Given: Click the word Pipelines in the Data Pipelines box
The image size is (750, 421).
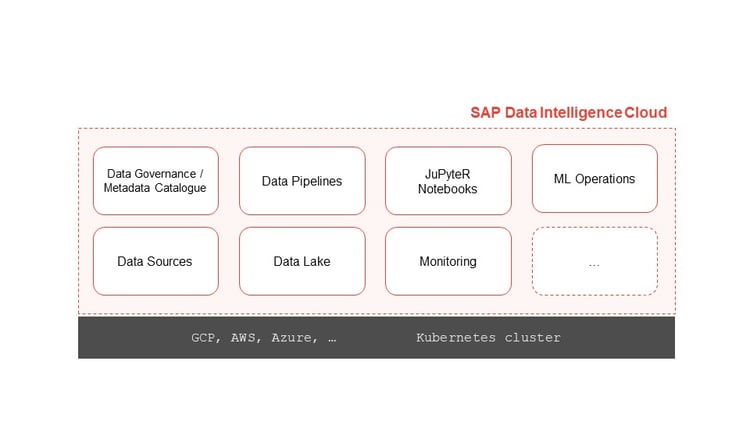Looking at the screenshot, I should (317, 181).
